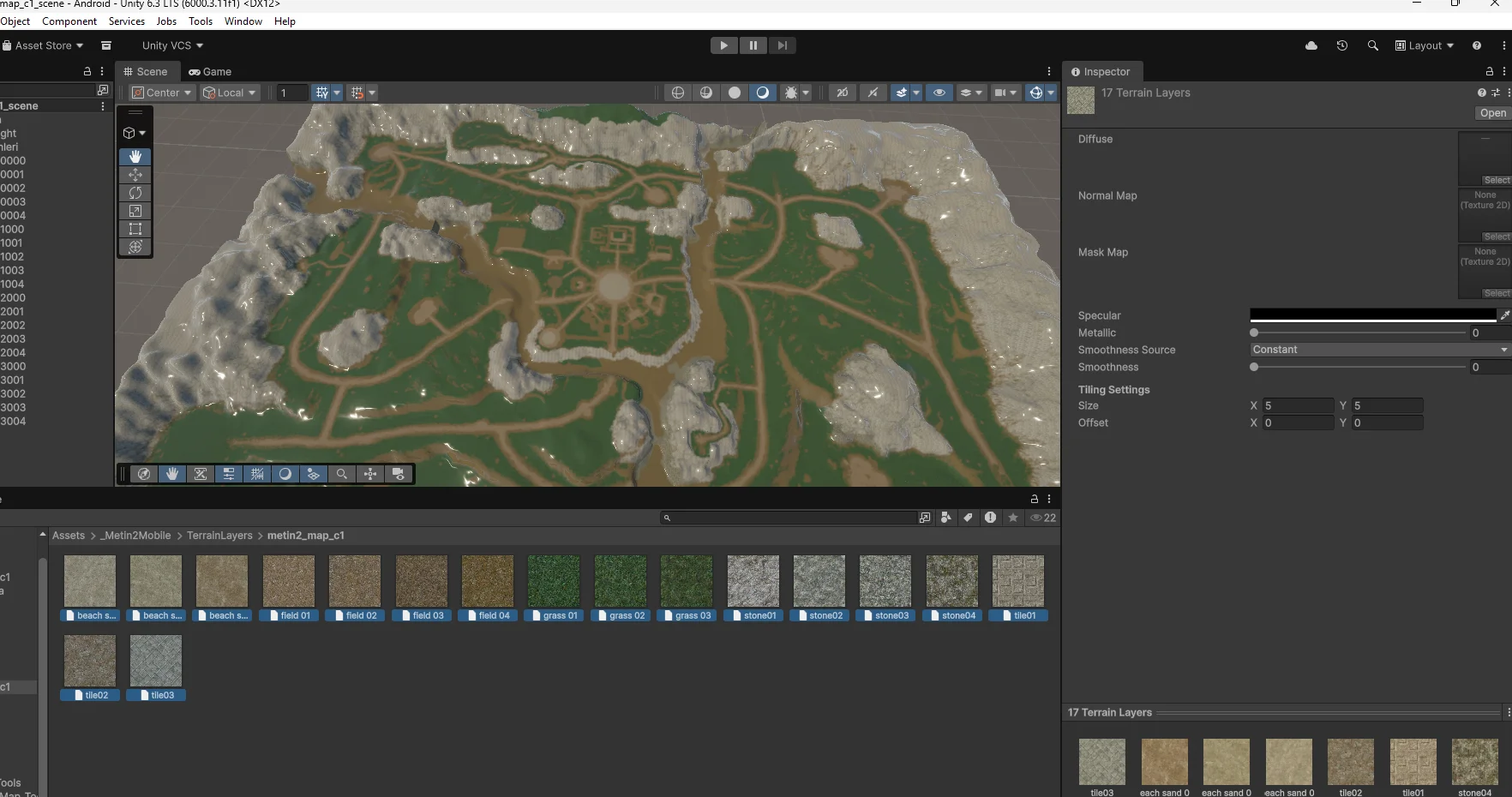Image resolution: width=1512 pixels, height=797 pixels.
Task: Click the specular color eyedropper icon
Action: point(1504,315)
